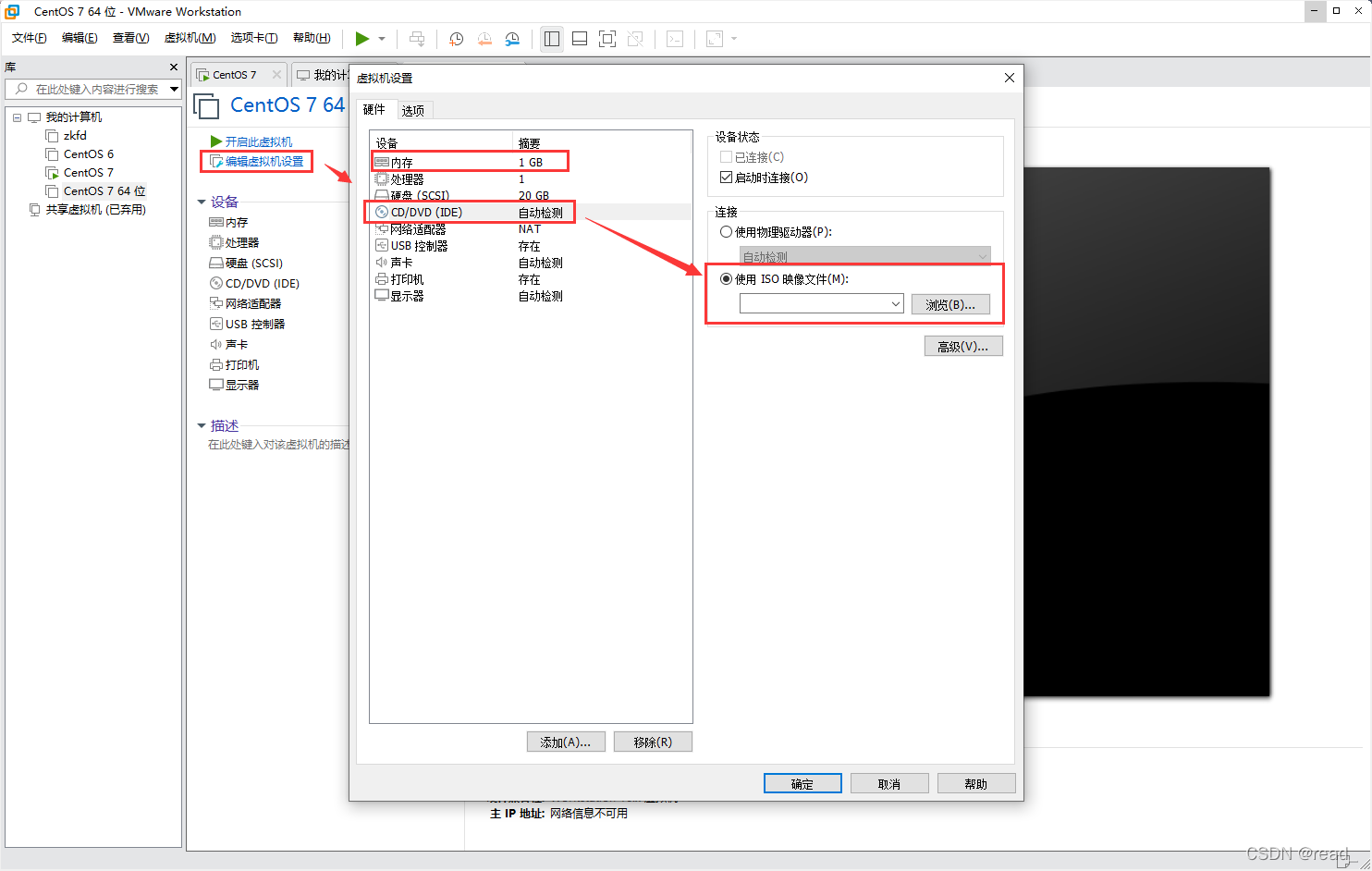Click the stretch guest display icon
Screen dimensions: 1372x871
coord(715,39)
